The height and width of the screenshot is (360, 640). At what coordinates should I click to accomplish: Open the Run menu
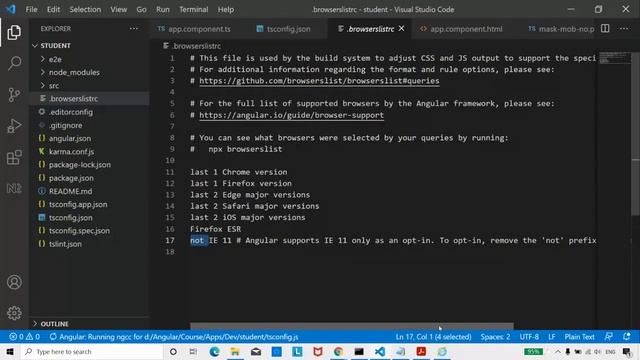tap(162, 9)
